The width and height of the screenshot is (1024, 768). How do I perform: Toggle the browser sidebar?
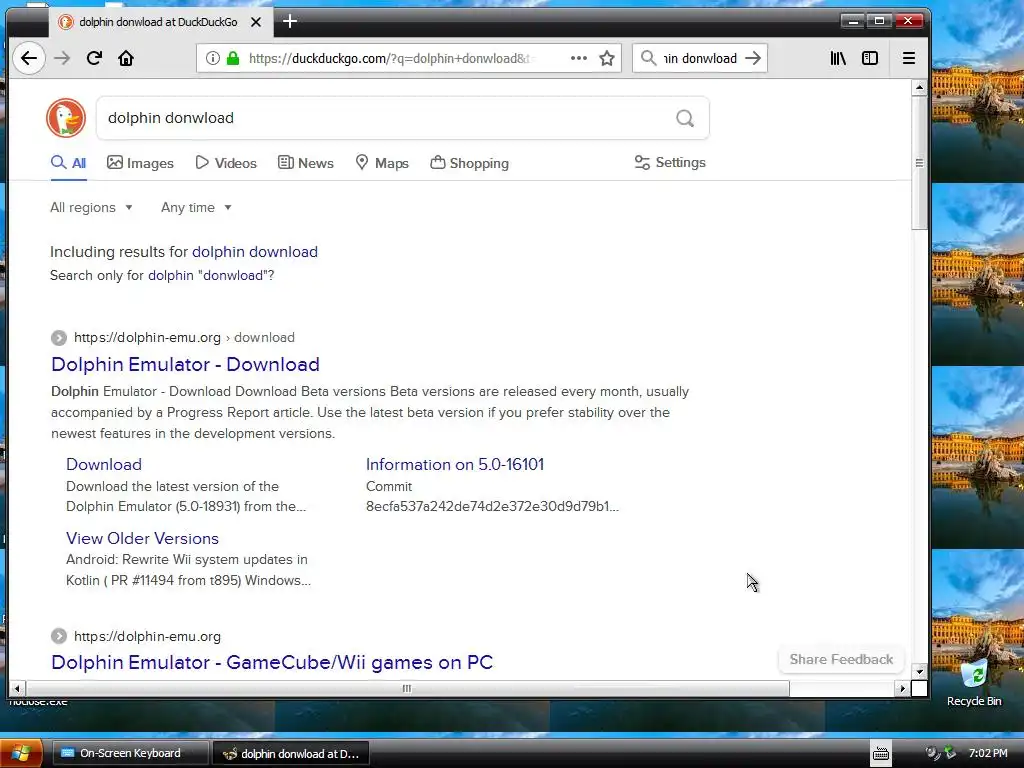pyautogui.click(x=870, y=58)
